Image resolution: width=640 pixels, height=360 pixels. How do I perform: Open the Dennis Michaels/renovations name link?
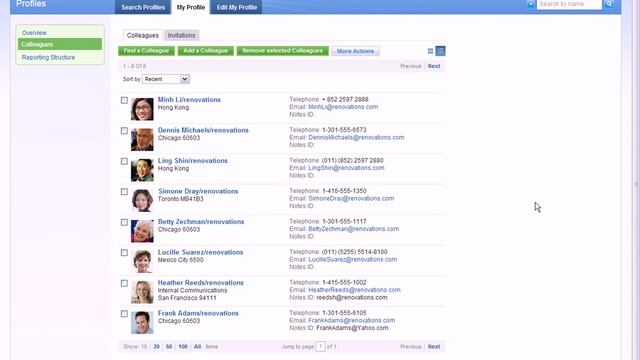click(x=203, y=130)
